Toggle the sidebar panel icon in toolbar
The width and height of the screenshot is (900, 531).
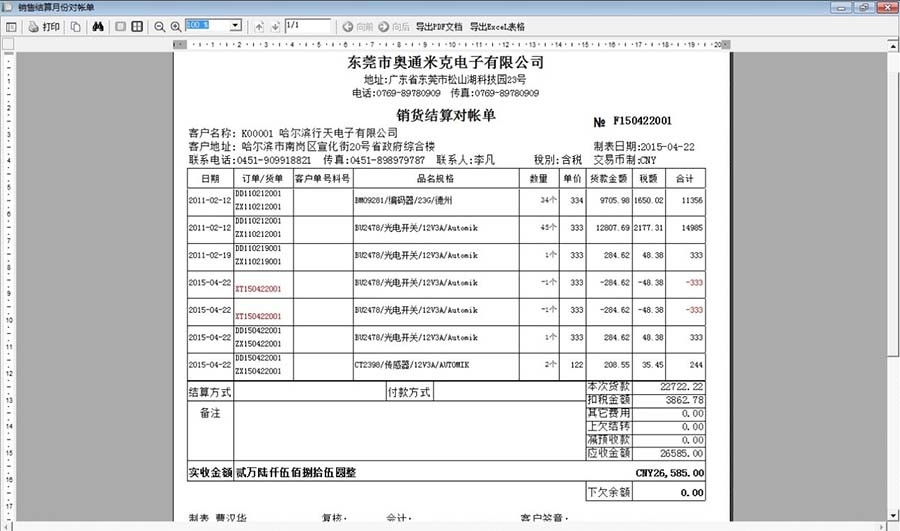pos(11,26)
